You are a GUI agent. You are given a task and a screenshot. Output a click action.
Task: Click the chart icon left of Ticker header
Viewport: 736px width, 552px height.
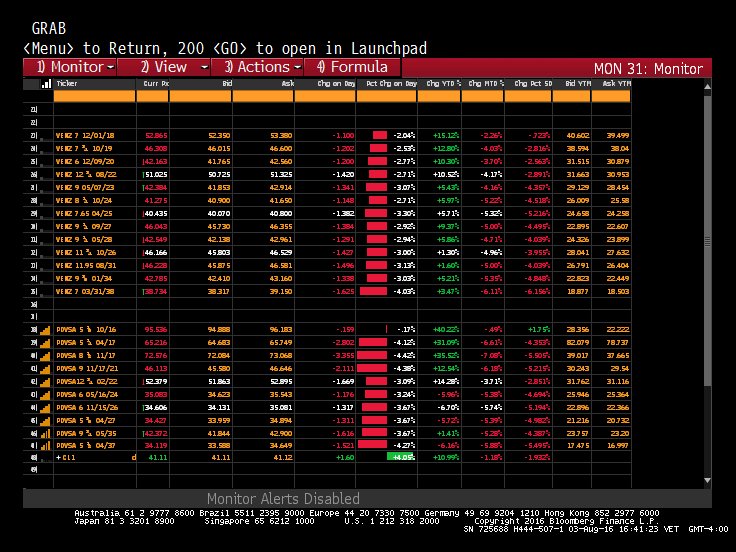(46, 84)
